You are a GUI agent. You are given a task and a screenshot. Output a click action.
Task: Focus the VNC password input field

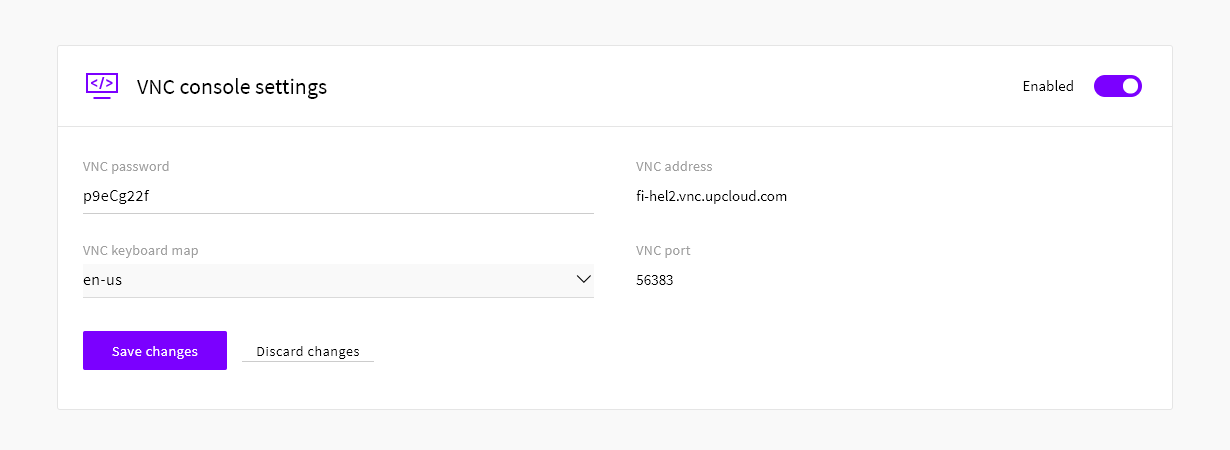point(338,196)
